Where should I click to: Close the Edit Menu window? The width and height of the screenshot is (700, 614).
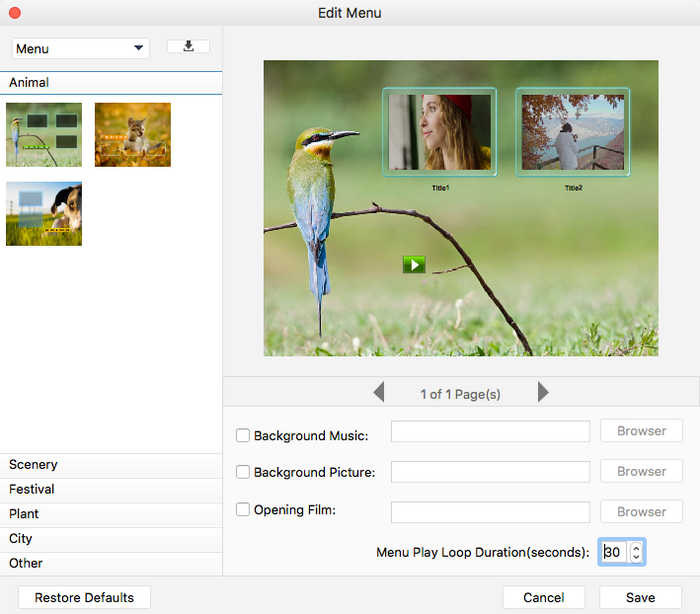pyautogui.click(x=15, y=13)
